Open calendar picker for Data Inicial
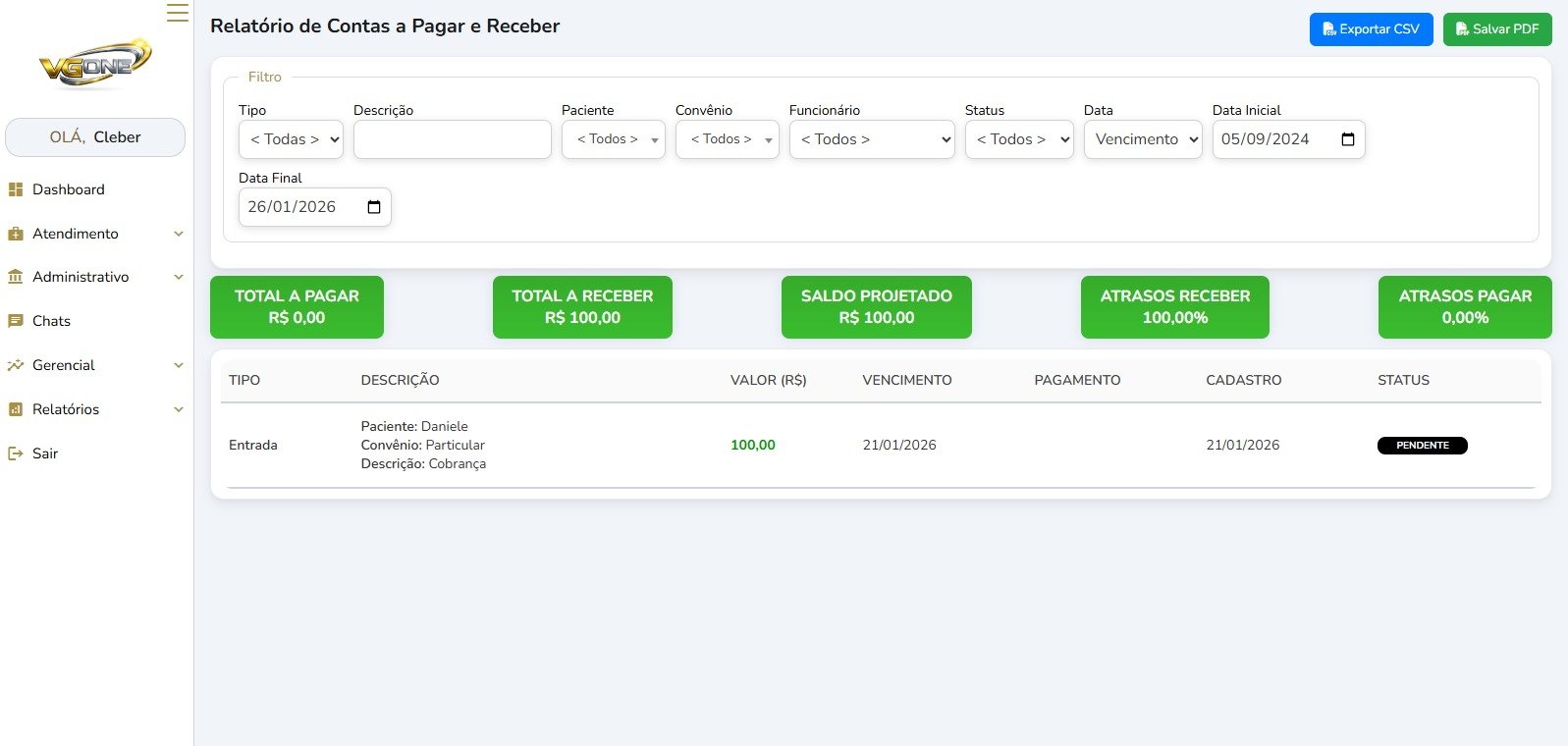This screenshot has width=1568, height=746. point(1347,139)
